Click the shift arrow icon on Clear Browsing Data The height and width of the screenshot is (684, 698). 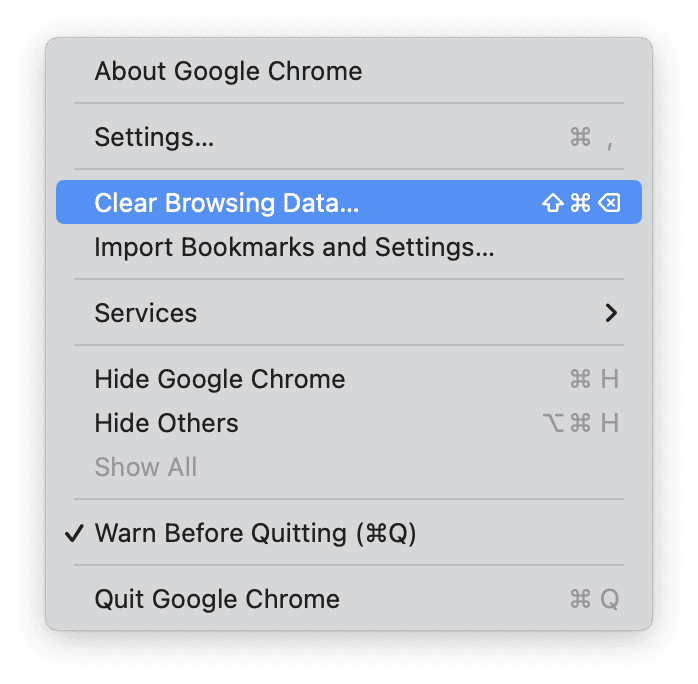pos(553,204)
